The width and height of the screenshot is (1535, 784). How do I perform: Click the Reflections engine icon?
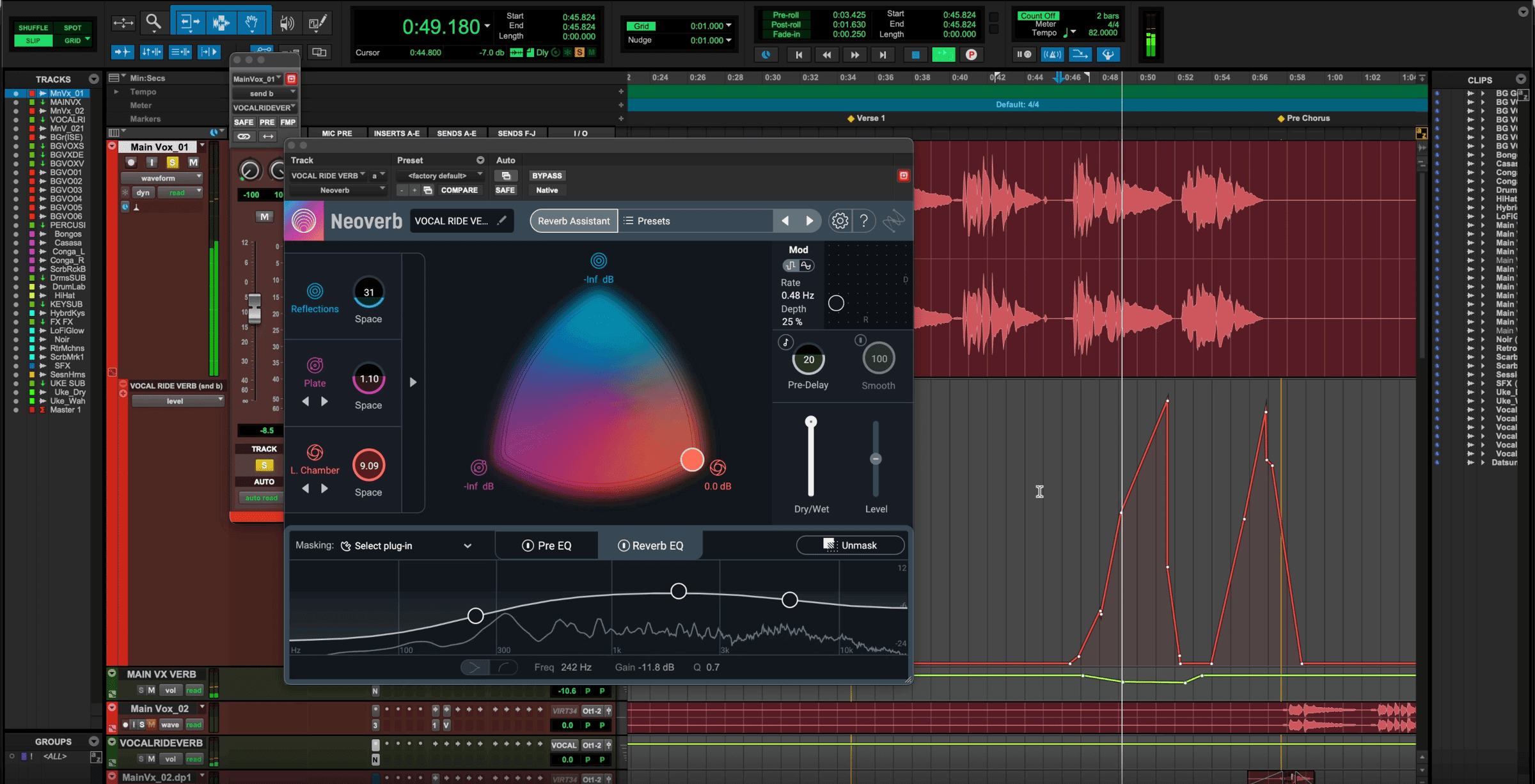pos(315,291)
